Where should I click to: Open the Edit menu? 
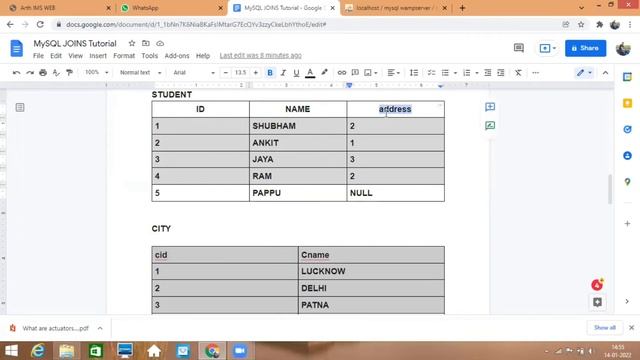point(56,56)
